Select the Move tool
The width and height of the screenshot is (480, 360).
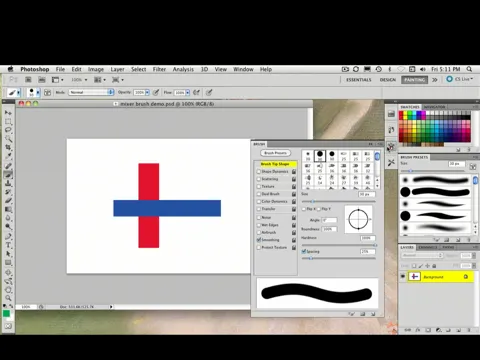coord(8,113)
